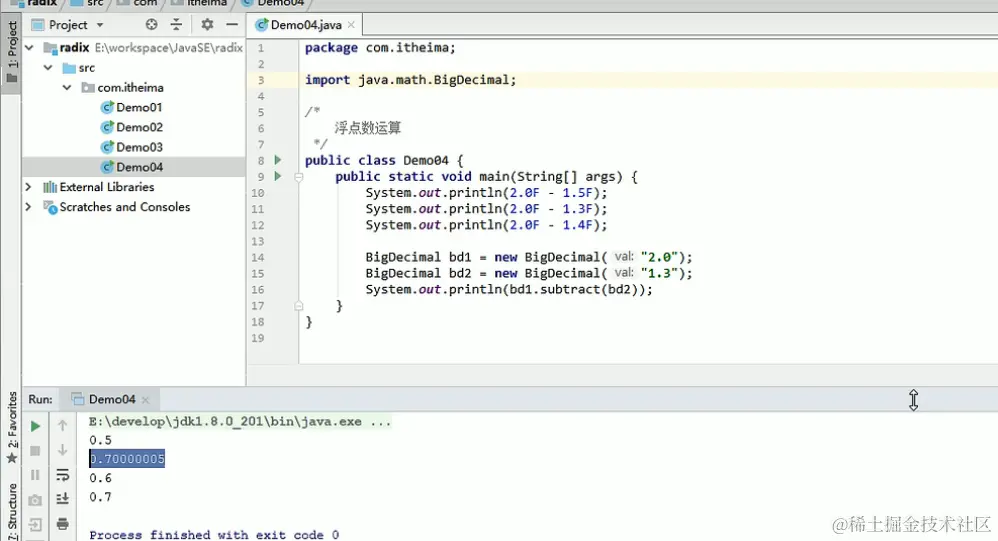Close the Demo04 run tab
Image resolution: width=998 pixels, height=541 pixels.
point(145,400)
